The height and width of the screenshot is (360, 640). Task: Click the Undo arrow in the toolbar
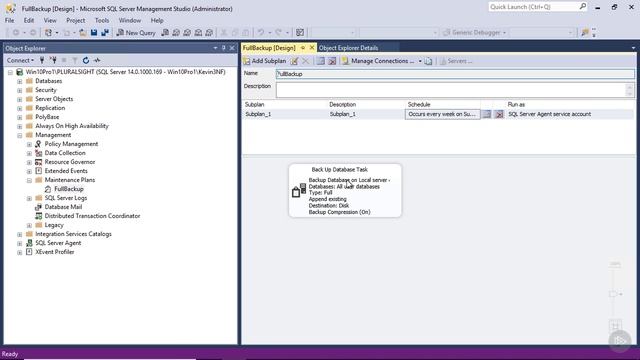(x=260, y=33)
